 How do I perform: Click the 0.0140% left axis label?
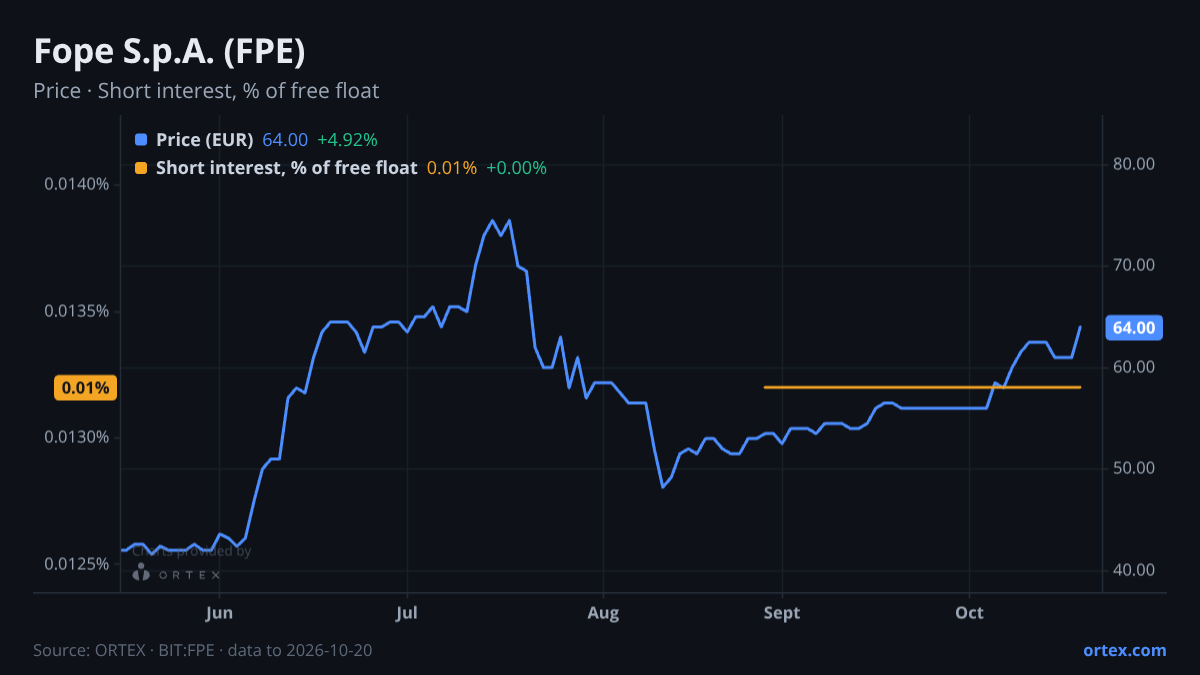click(x=77, y=185)
